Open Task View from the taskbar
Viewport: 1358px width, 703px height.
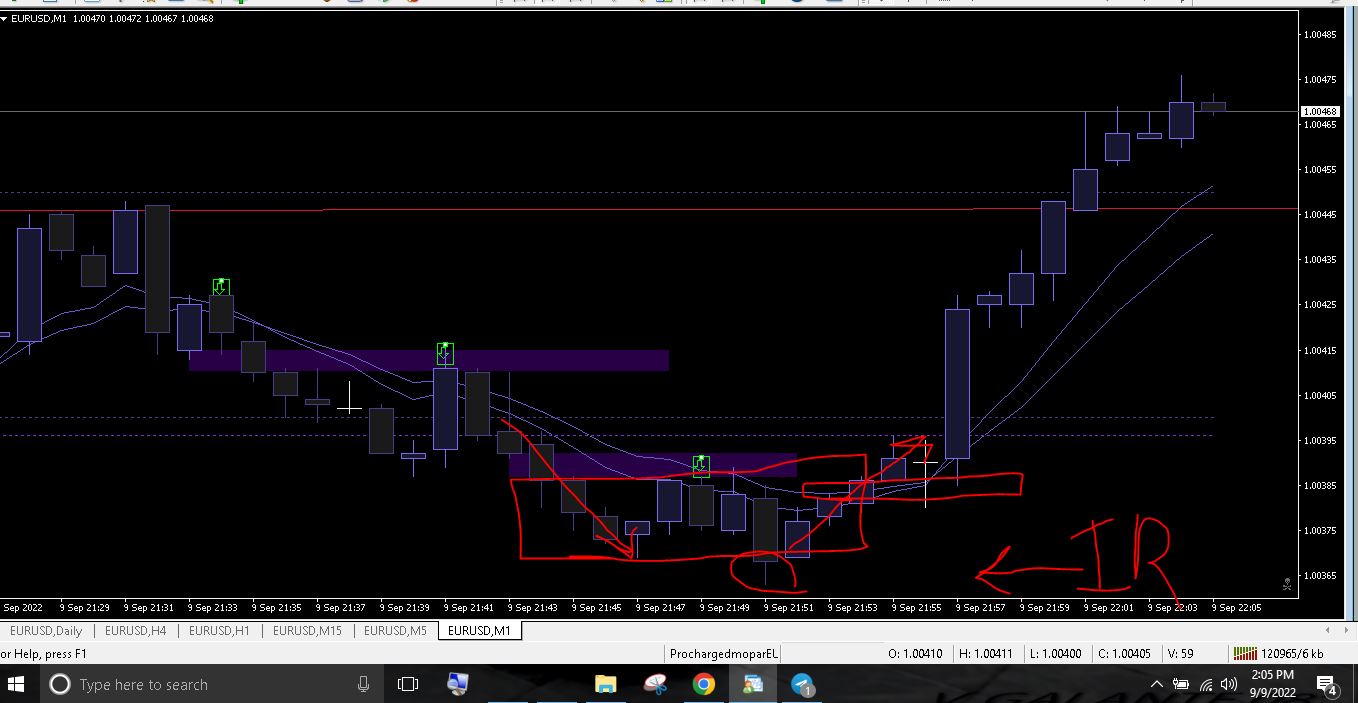407,684
